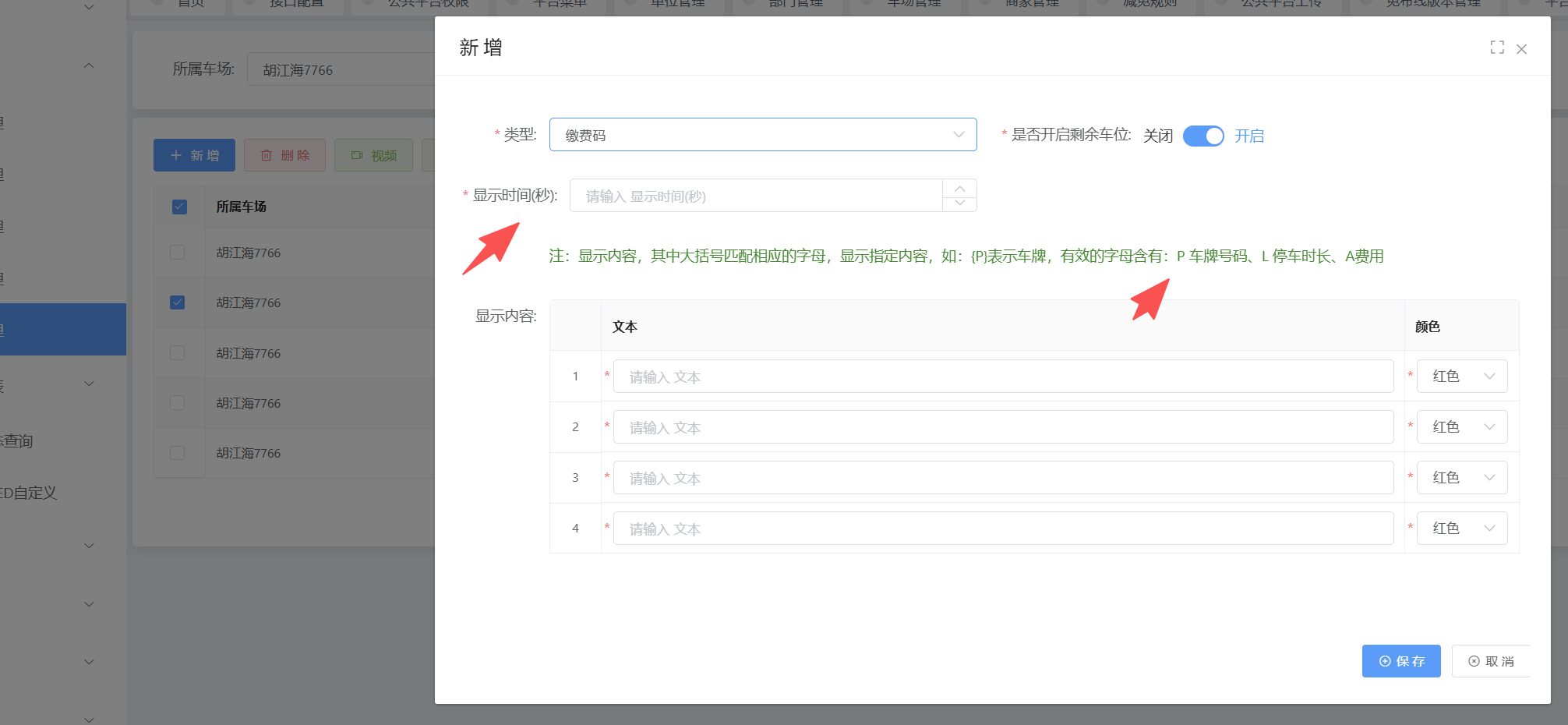Open the LED自定义 sidebar menu item

[29, 493]
